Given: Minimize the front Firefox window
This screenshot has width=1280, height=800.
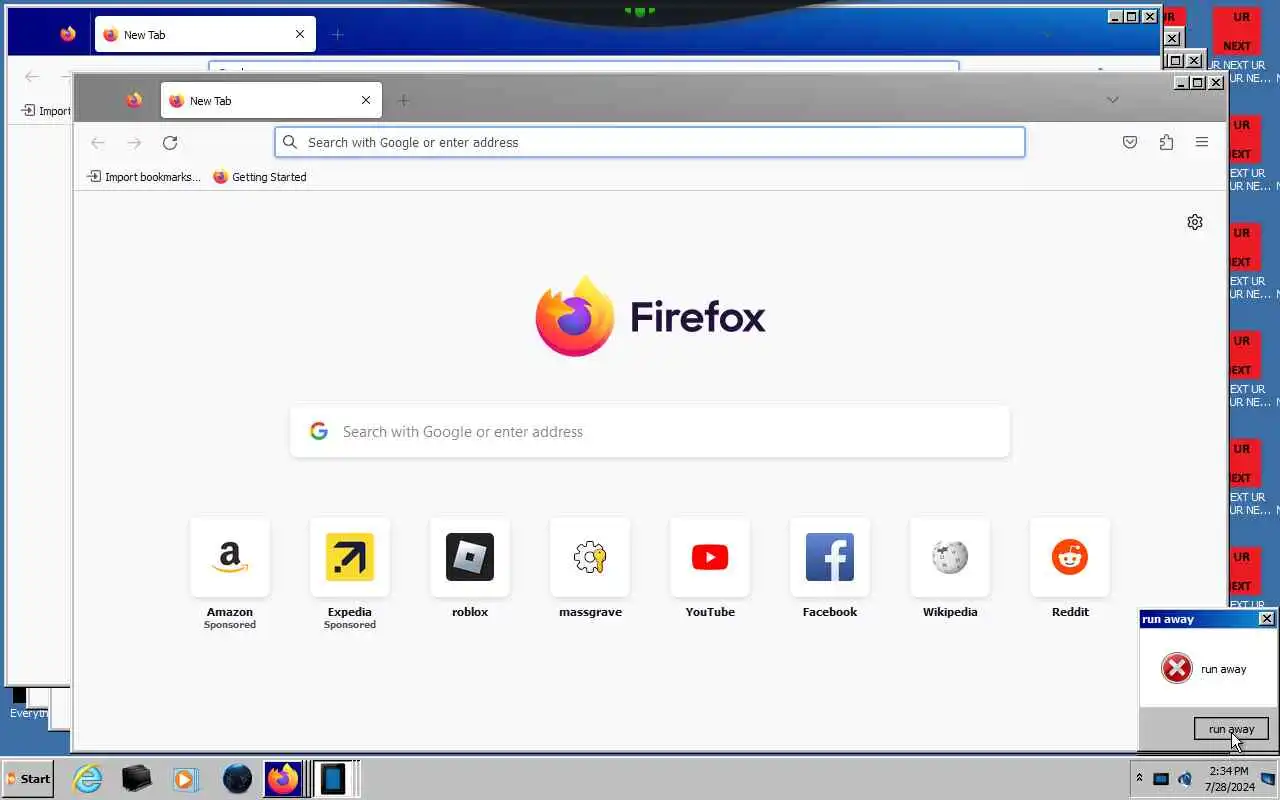Looking at the screenshot, I should [1181, 83].
